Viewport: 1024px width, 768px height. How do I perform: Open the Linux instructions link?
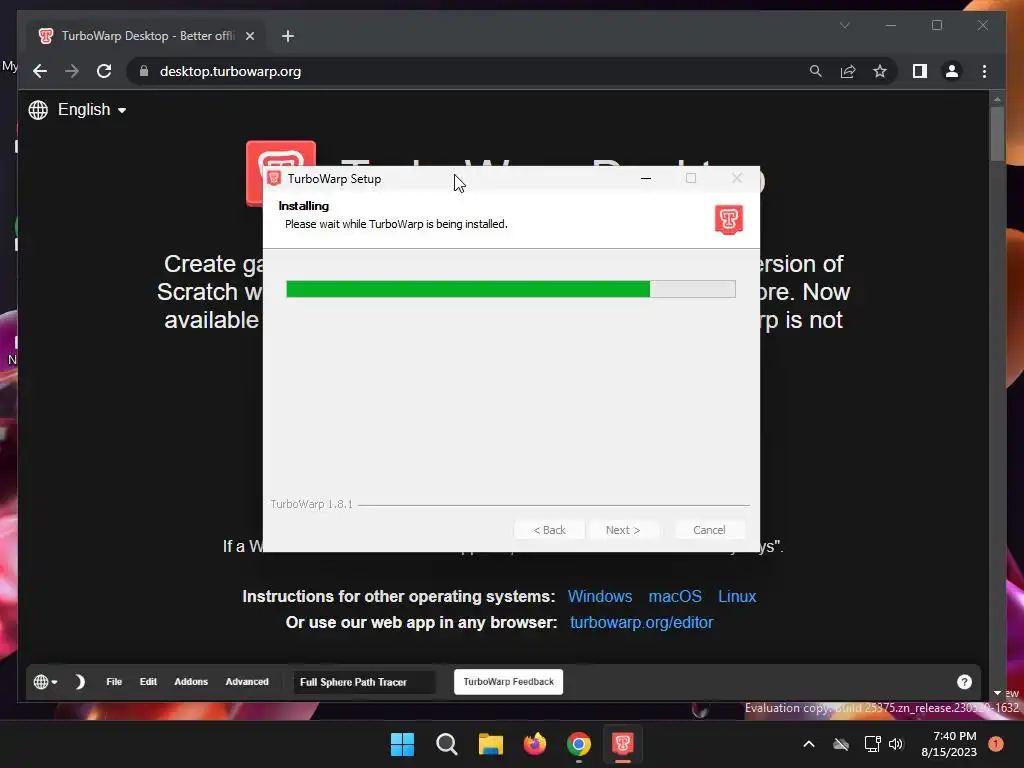coord(737,596)
